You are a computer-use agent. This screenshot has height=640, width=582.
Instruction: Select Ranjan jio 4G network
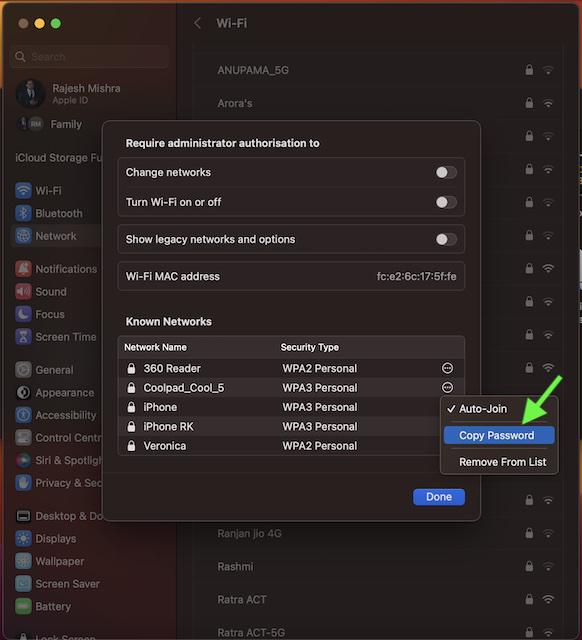pyautogui.click(x=249, y=533)
